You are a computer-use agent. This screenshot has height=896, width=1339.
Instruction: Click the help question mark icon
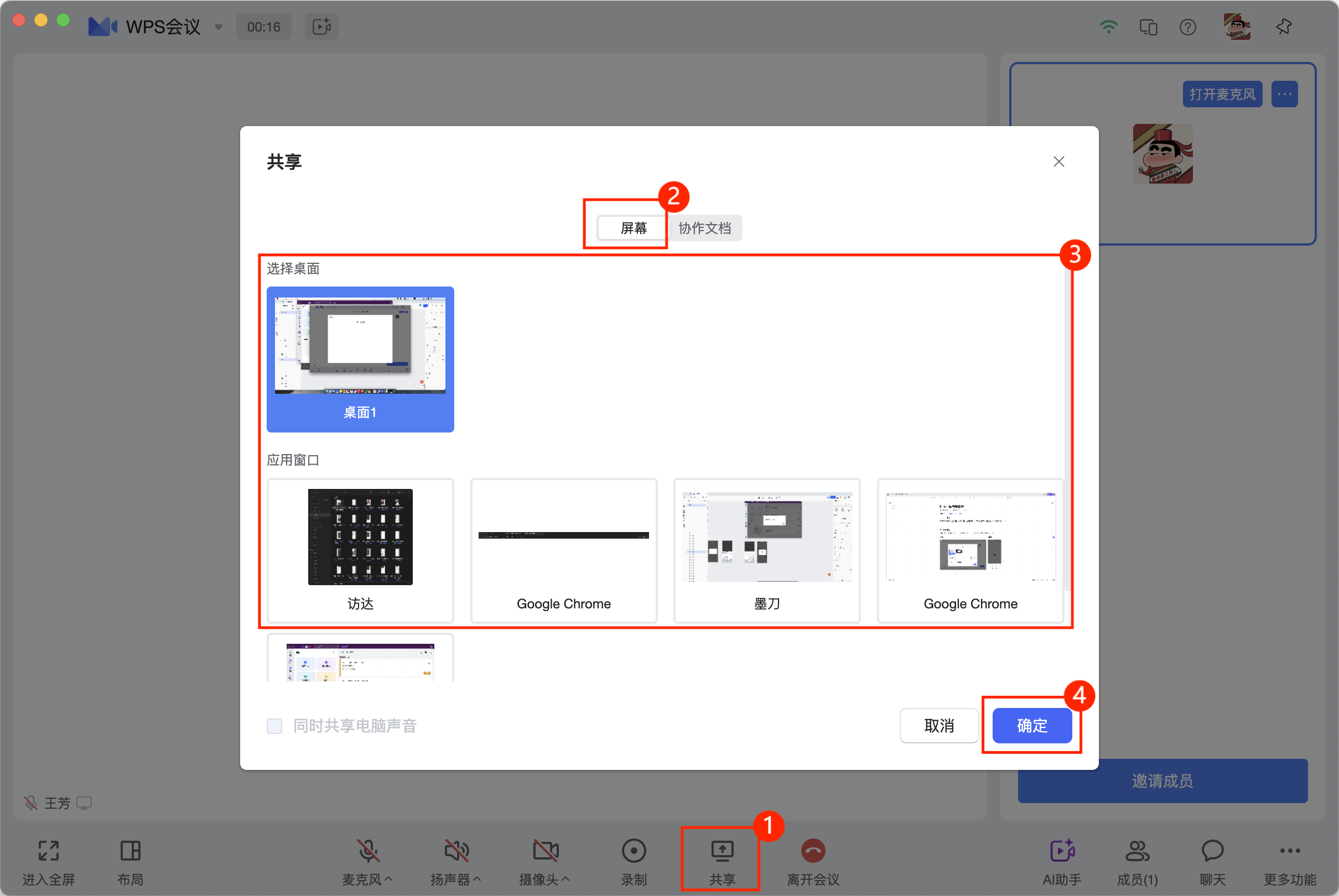(1187, 27)
